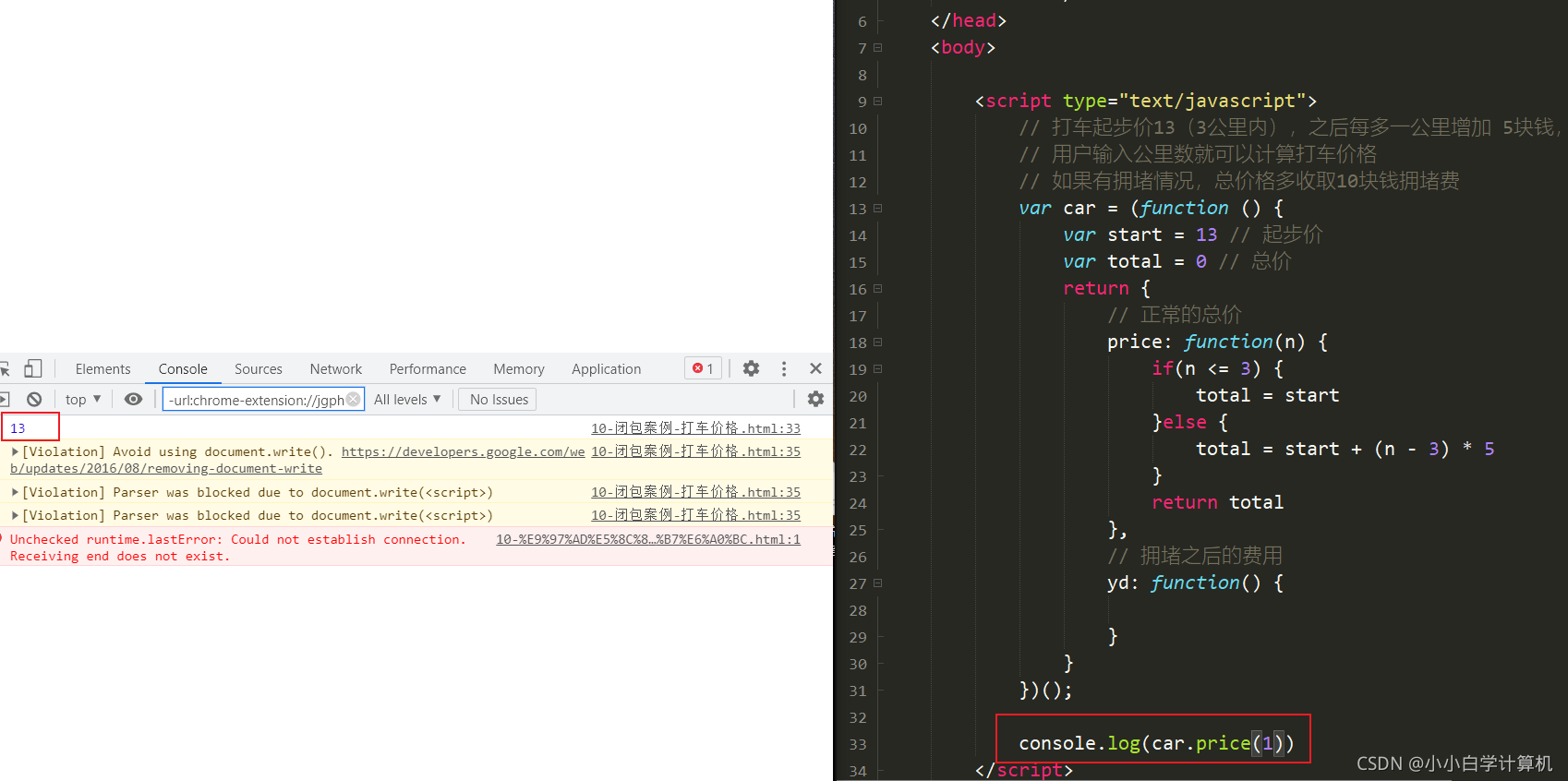
Task: Open DevTools settings gear in tab bar
Action: (x=752, y=368)
